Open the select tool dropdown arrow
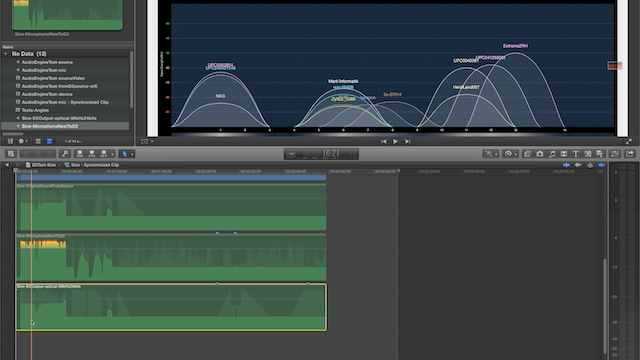 tap(132, 154)
